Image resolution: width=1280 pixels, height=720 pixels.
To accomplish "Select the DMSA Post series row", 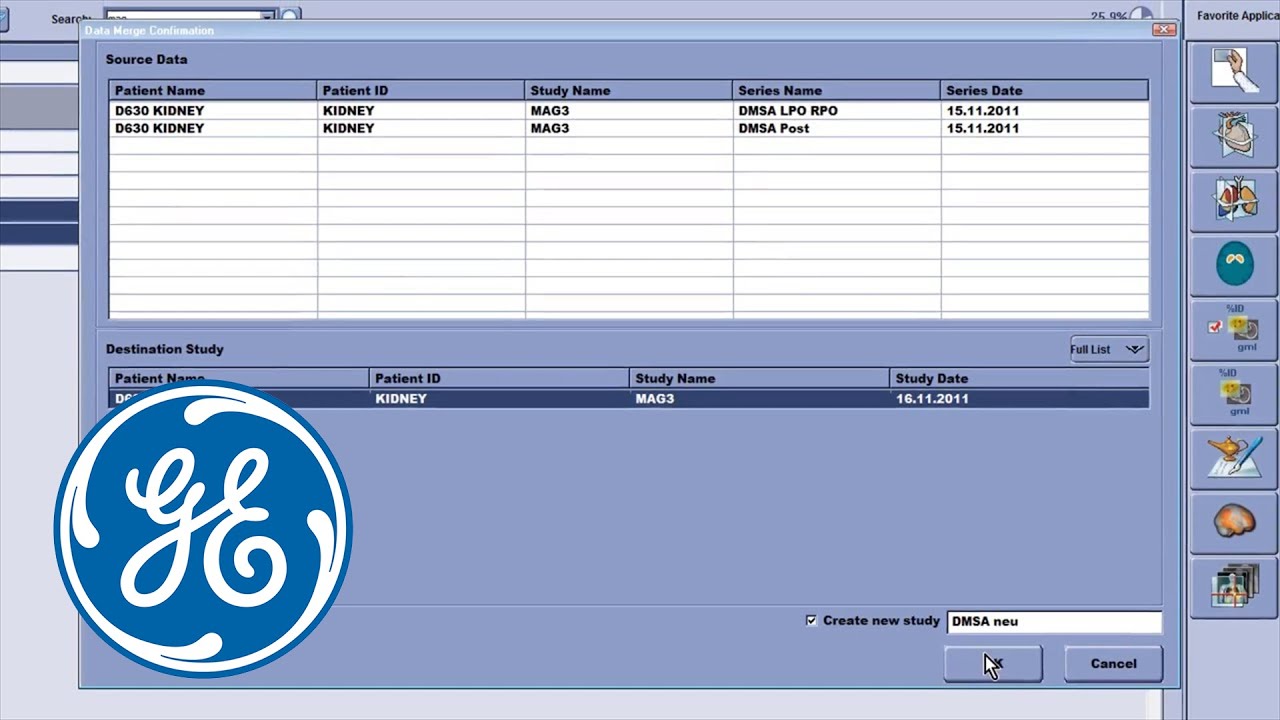I will tap(628, 129).
